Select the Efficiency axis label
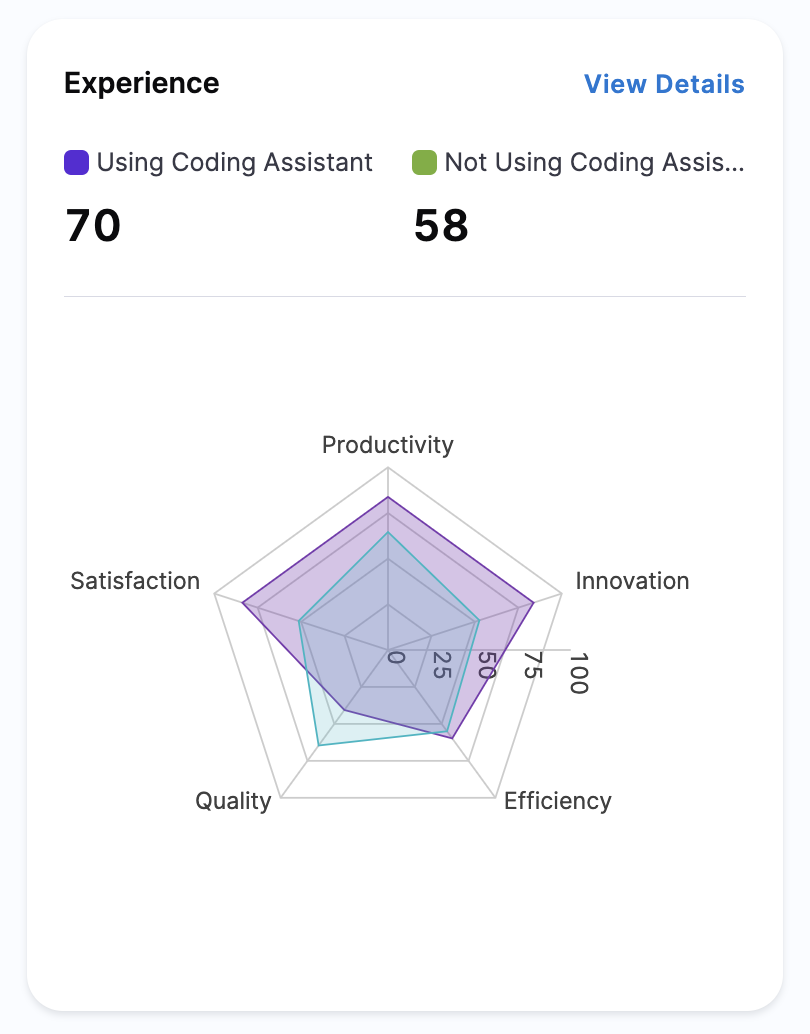The height and width of the screenshot is (1034, 810). click(x=557, y=801)
